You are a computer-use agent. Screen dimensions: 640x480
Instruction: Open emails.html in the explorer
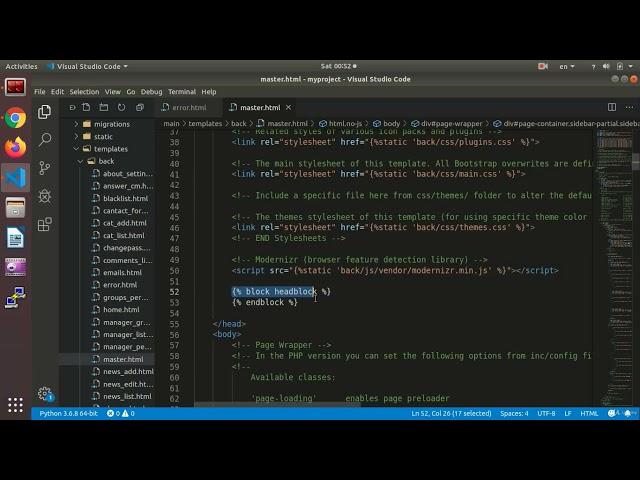pyautogui.click(x=122, y=273)
